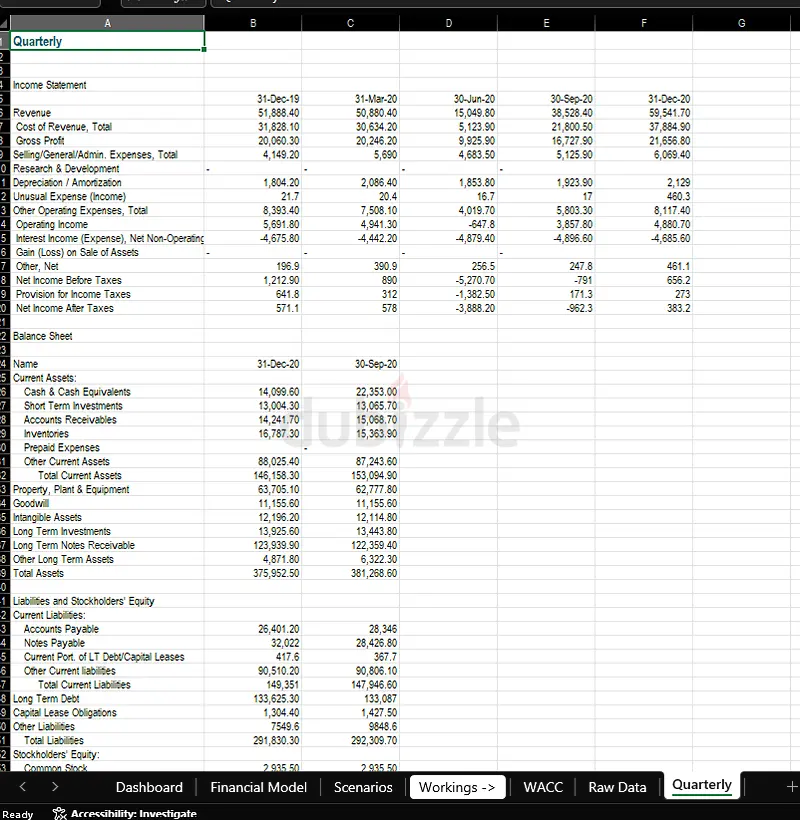The image size is (800, 820).
Task: Click cell A1 containing Quarterly
Action: [107, 41]
